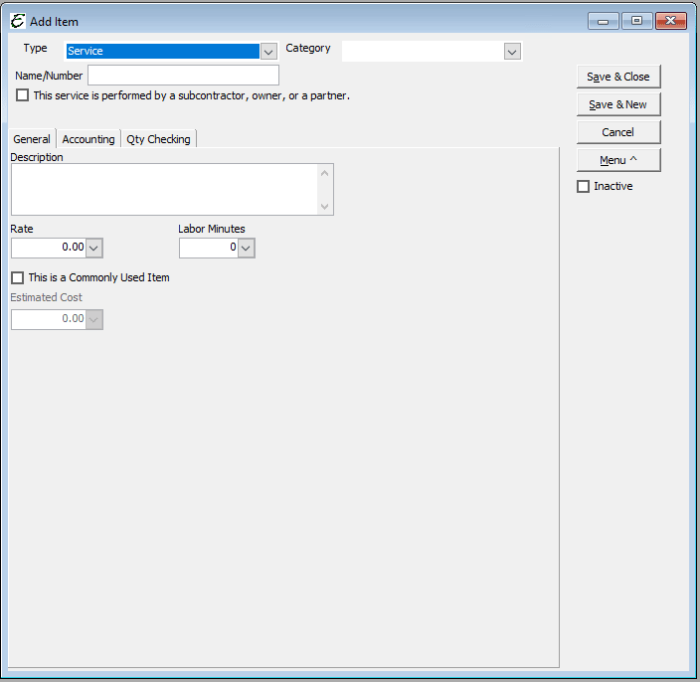Click the app icon in title bar

pyautogui.click(x=17, y=21)
